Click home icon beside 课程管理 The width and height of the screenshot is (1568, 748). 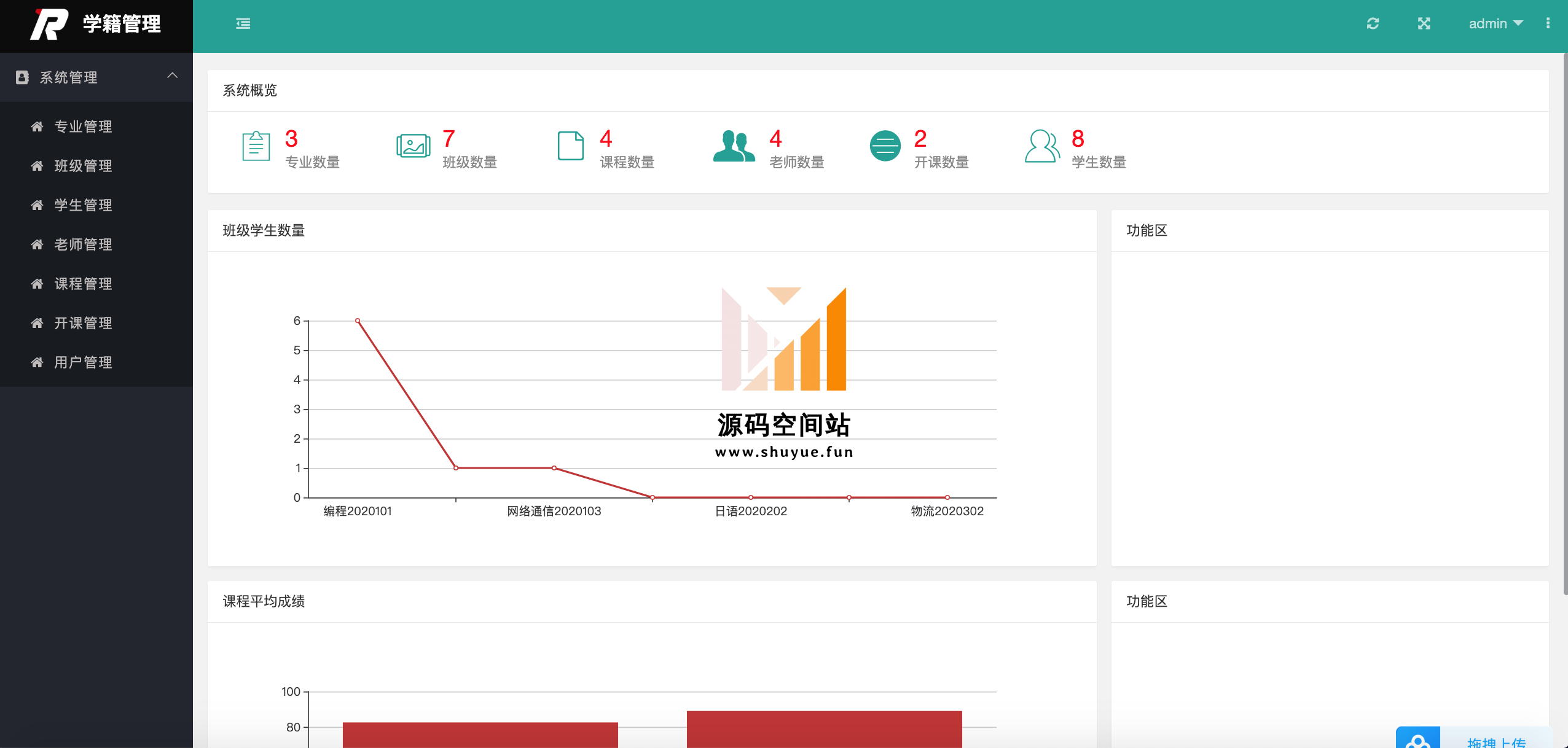(37, 284)
